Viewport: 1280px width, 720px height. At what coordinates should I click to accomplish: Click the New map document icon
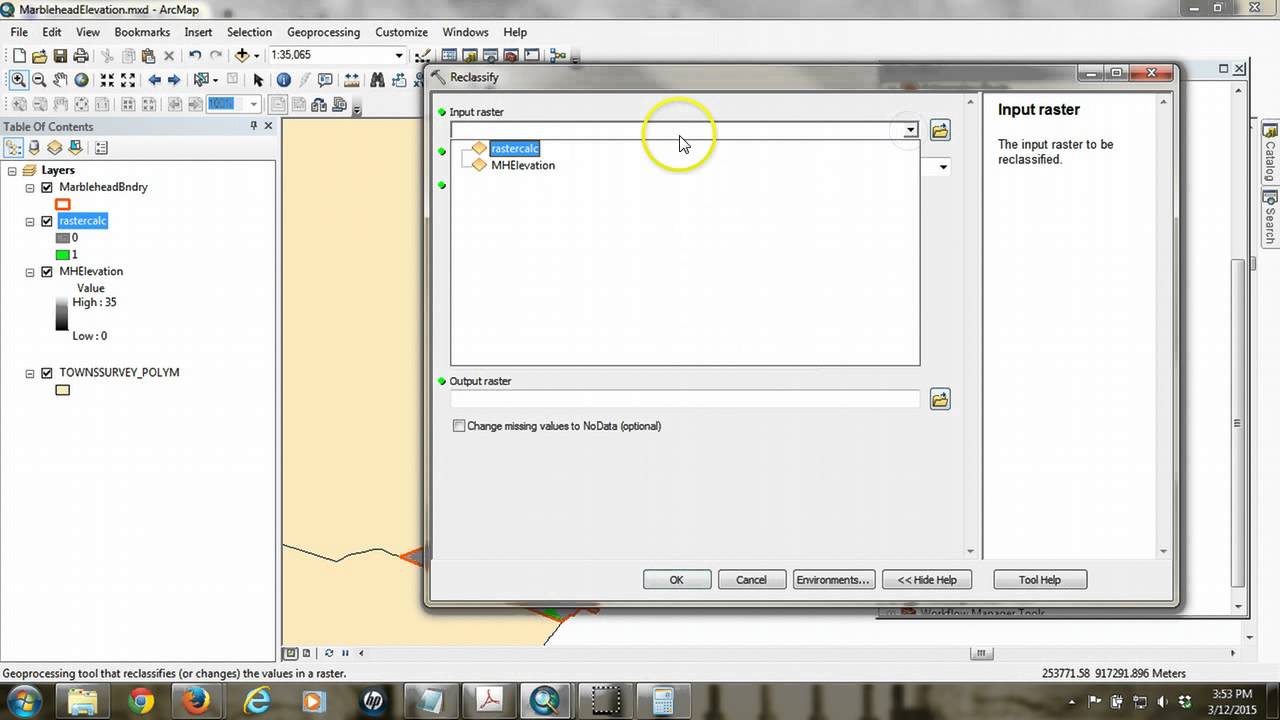click(x=19, y=56)
